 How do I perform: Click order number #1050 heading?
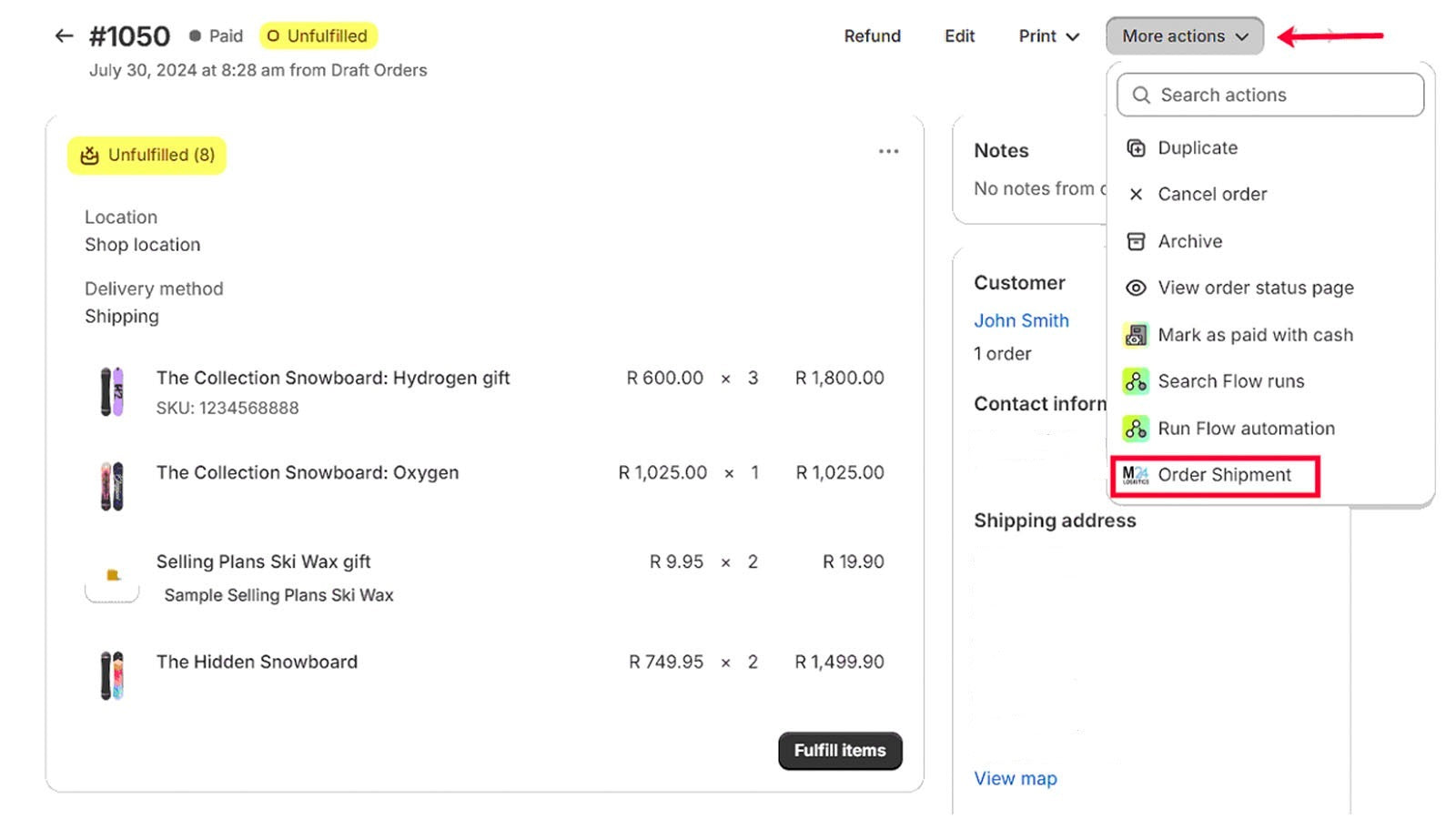[x=129, y=36]
